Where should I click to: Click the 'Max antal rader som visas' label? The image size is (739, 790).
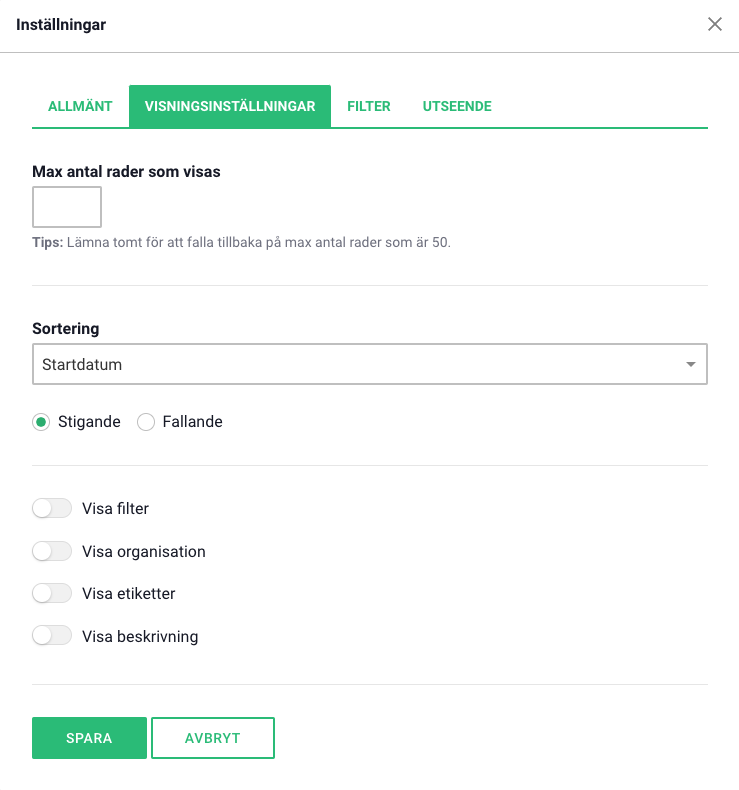click(126, 171)
